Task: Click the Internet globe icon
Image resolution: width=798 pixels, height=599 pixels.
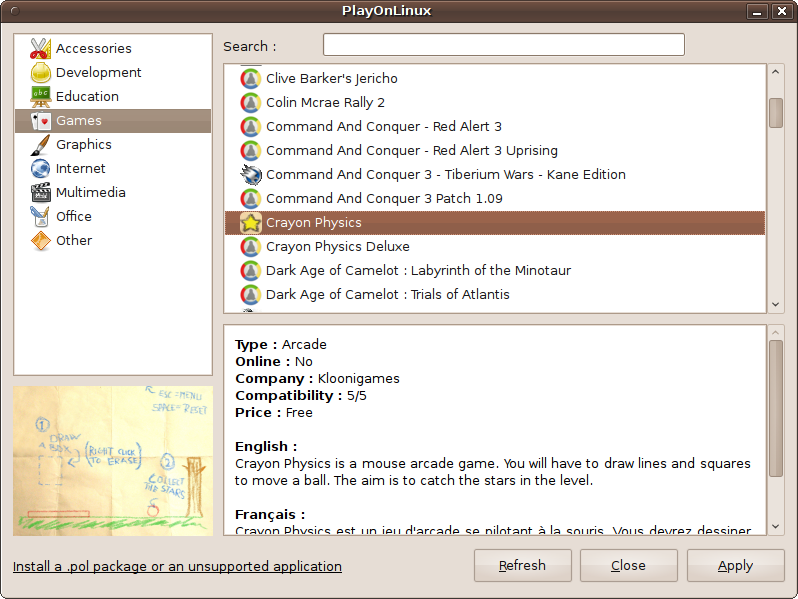Action: coord(40,168)
